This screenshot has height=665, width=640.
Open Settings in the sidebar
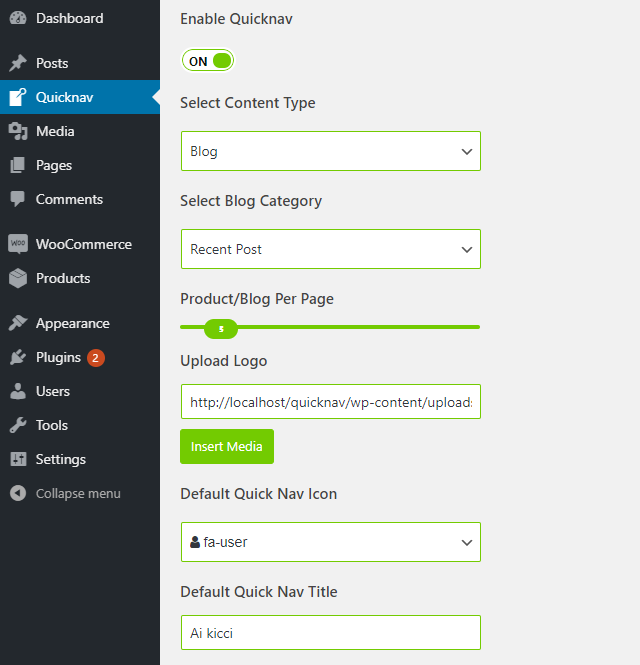pyautogui.click(x=80, y=459)
